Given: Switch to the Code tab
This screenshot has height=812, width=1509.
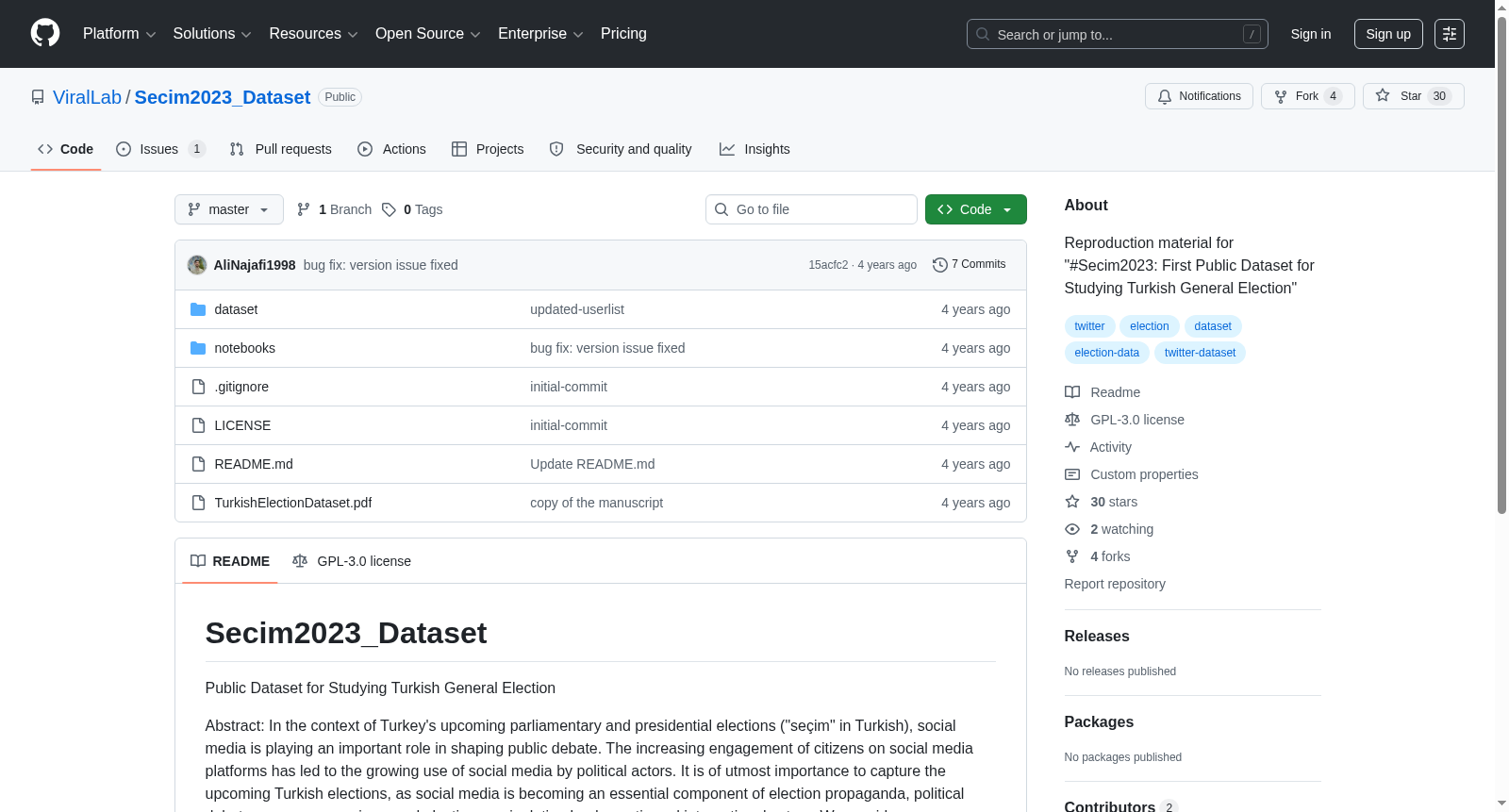Looking at the screenshot, I should pyautogui.click(x=66, y=149).
